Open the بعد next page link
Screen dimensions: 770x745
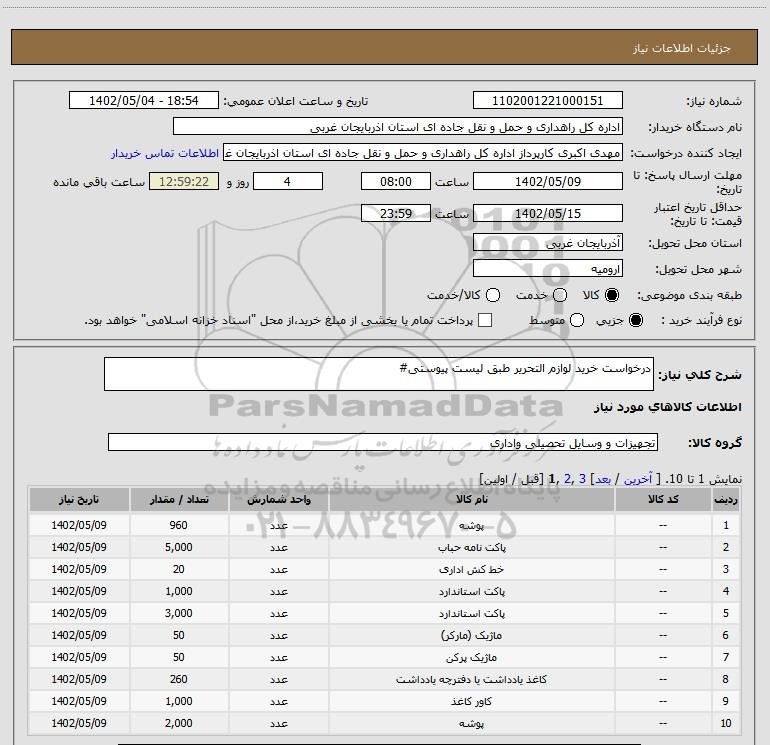click(x=603, y=479)
